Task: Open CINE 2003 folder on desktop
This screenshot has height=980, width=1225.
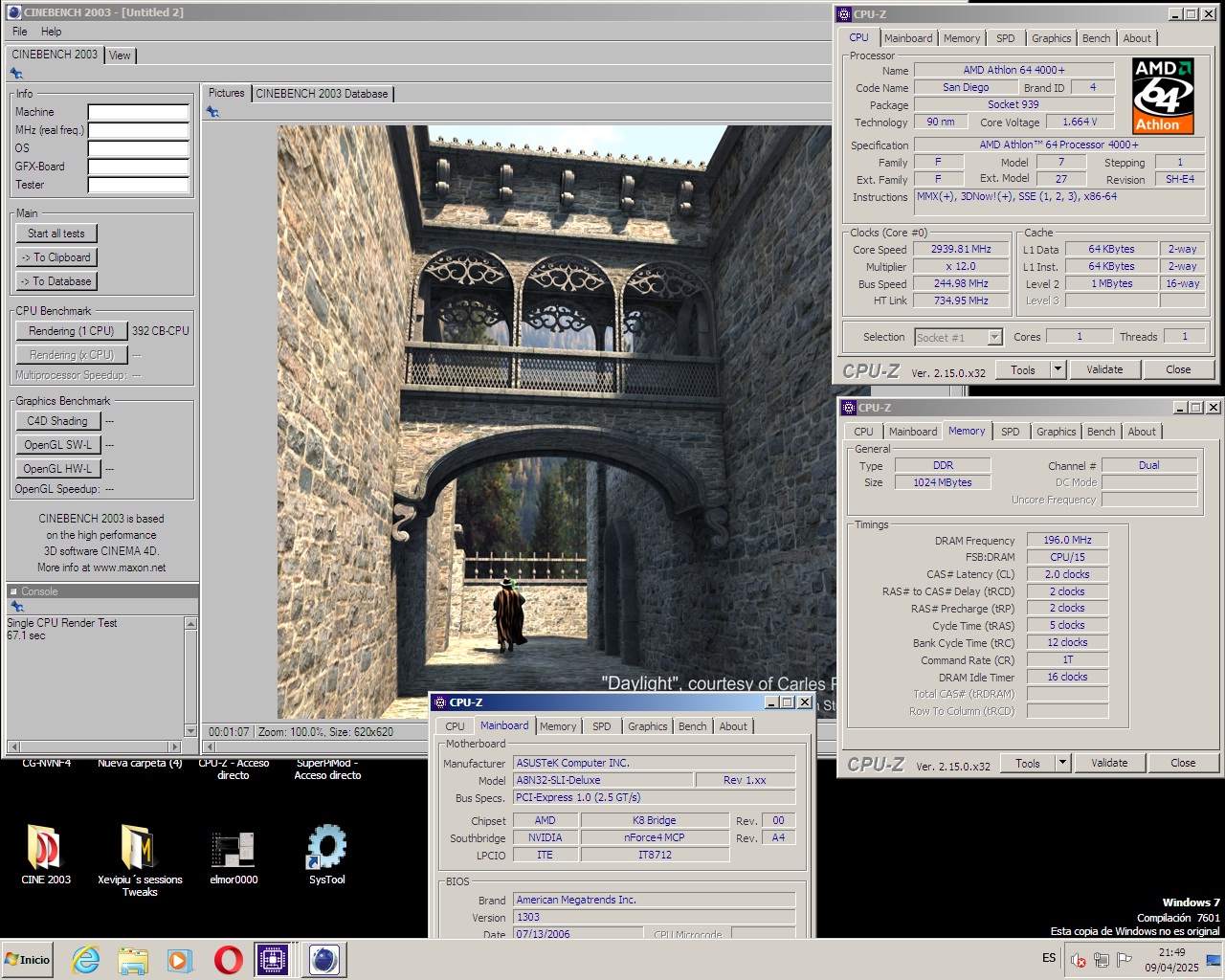Action: coord(45,847)
